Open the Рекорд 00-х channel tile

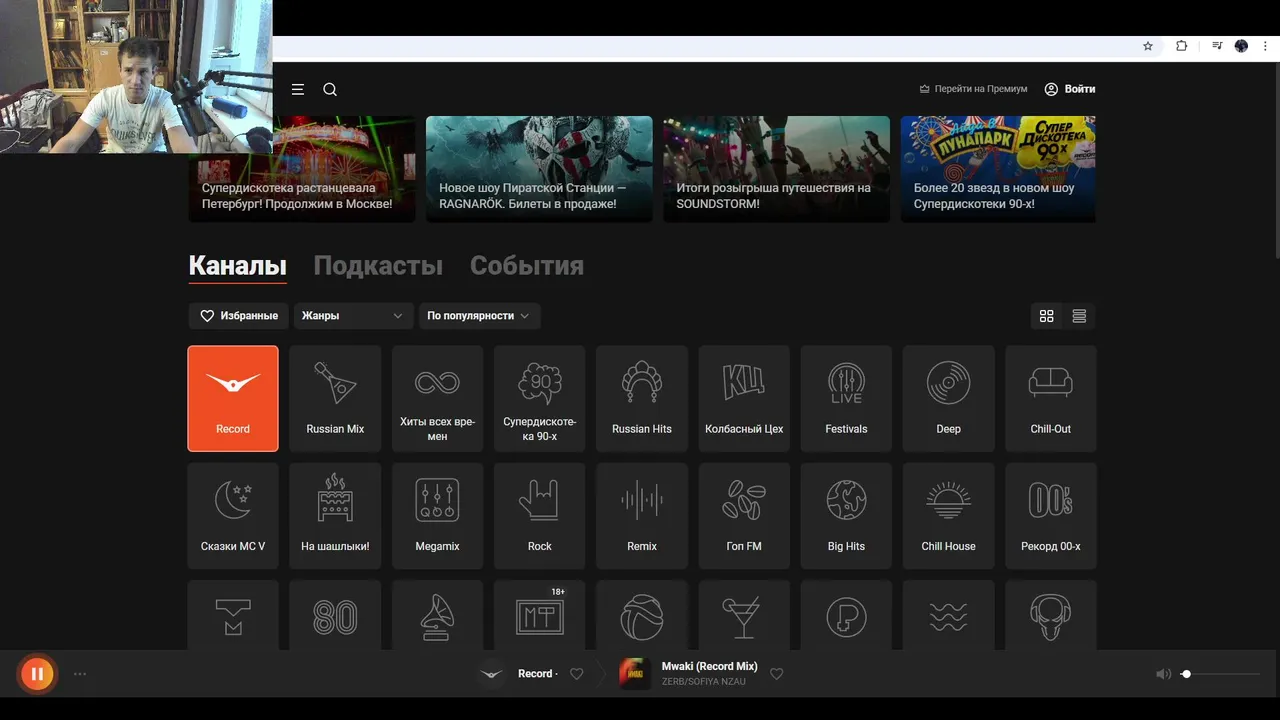coord(1051,516)
